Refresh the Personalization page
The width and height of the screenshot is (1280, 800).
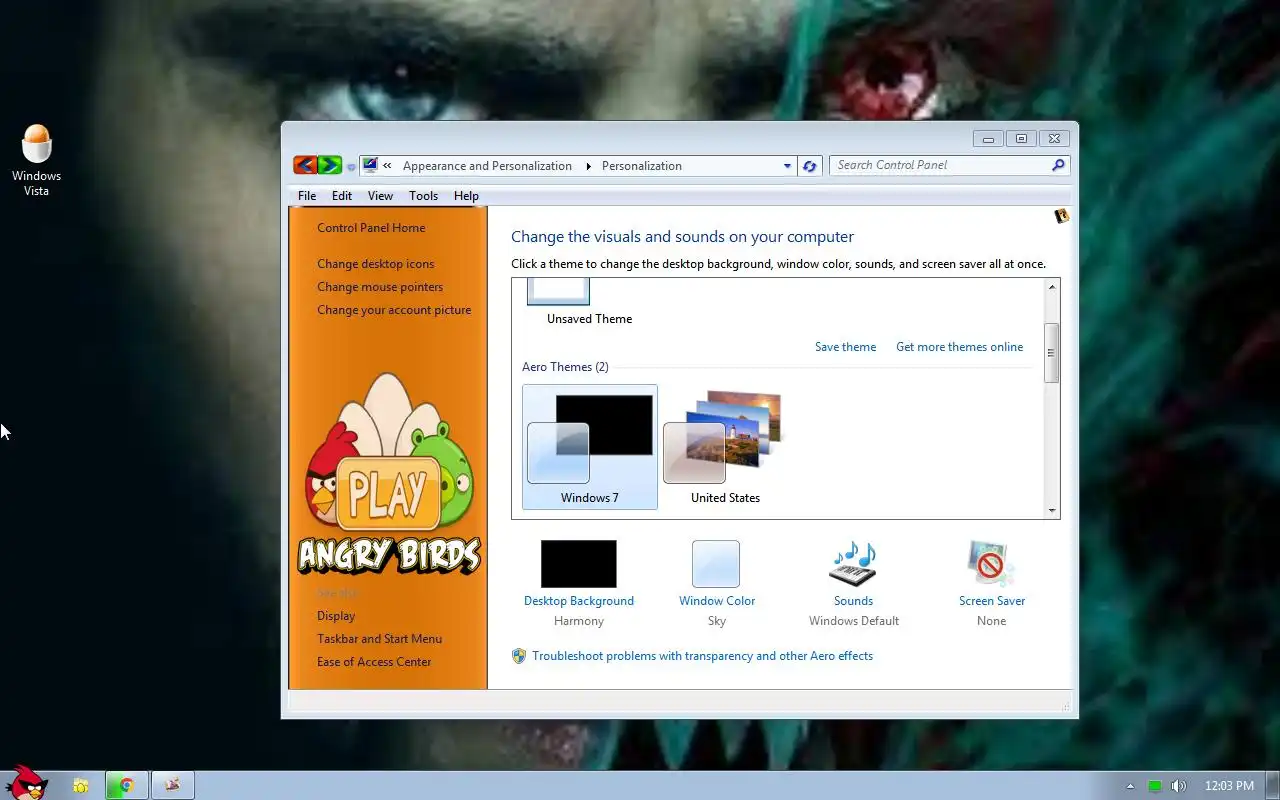810,166
